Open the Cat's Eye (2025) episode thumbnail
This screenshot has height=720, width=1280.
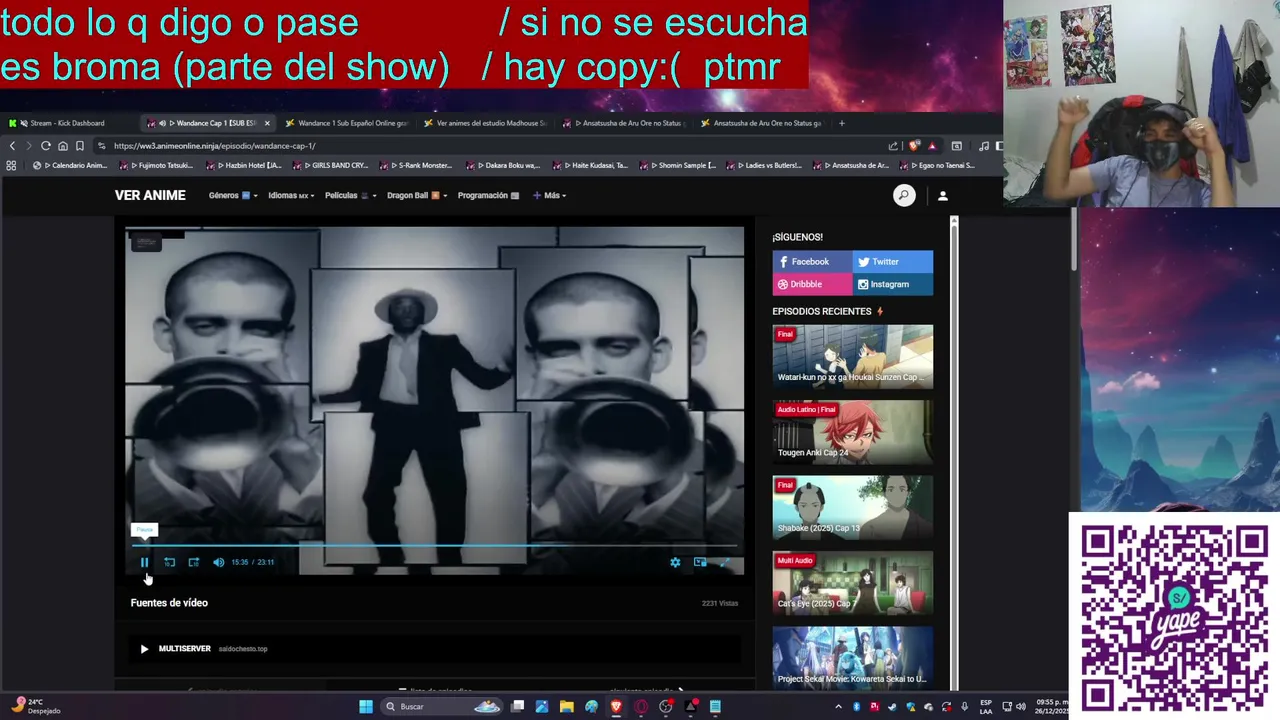[x=852, y=583]
